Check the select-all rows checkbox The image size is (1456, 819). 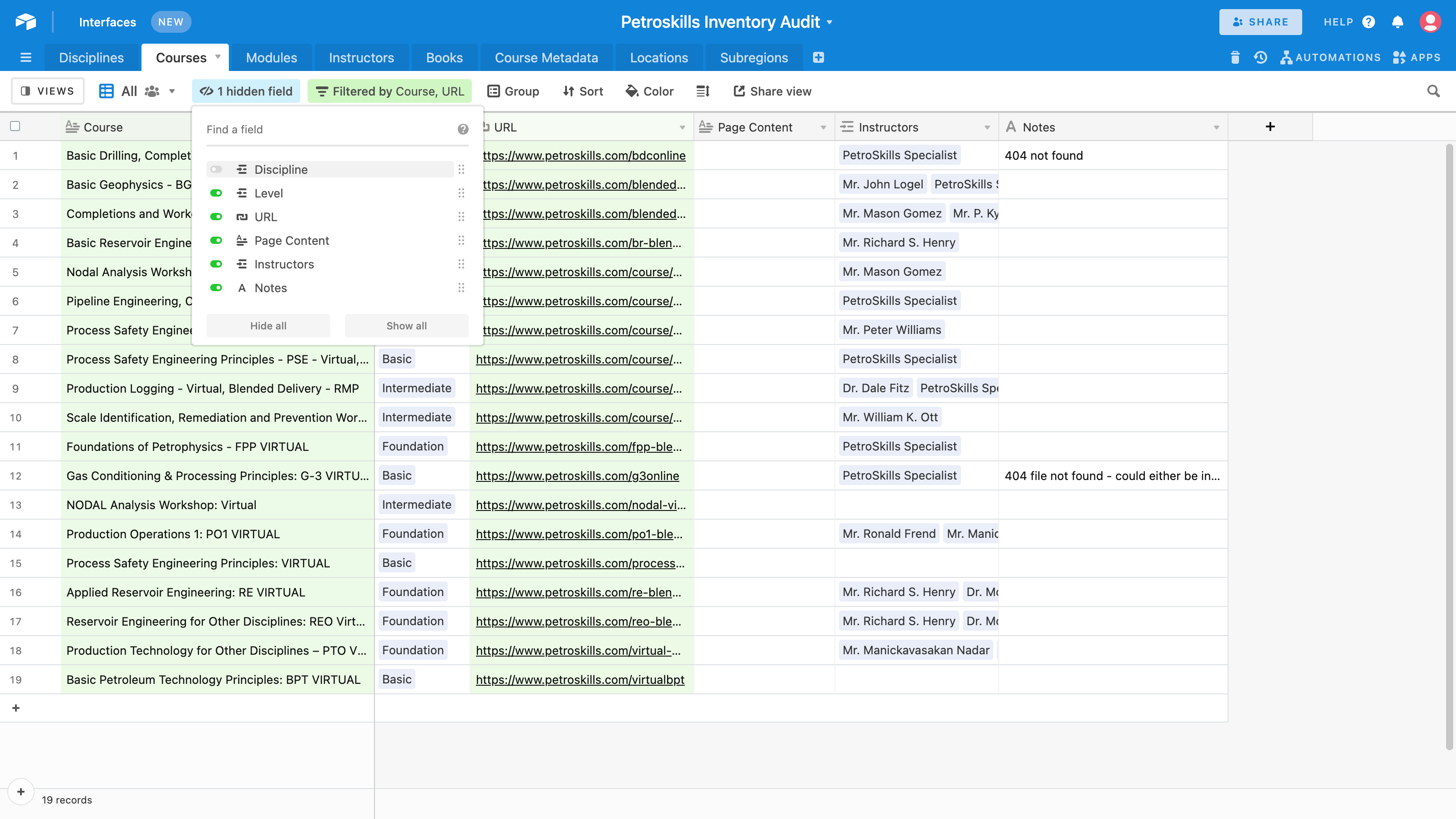pyautogui.click(x=15, y=126)
